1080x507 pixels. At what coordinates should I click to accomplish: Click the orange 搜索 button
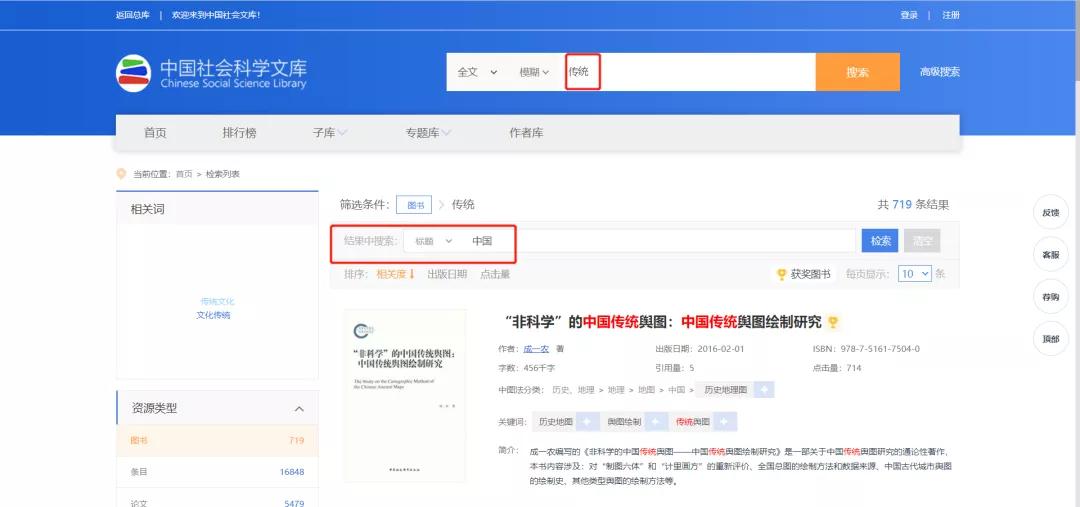[x=858, y=72]
